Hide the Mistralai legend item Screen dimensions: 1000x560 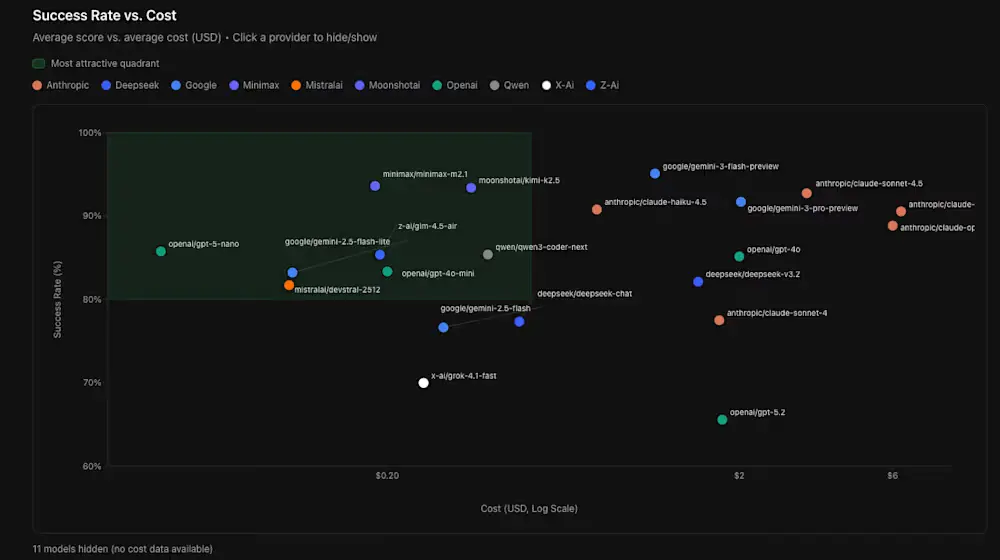tap(318, 85)
